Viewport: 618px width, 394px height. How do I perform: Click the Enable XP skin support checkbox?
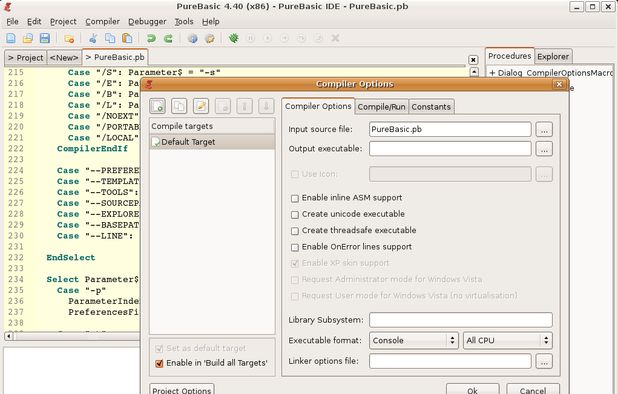(294, 264)
